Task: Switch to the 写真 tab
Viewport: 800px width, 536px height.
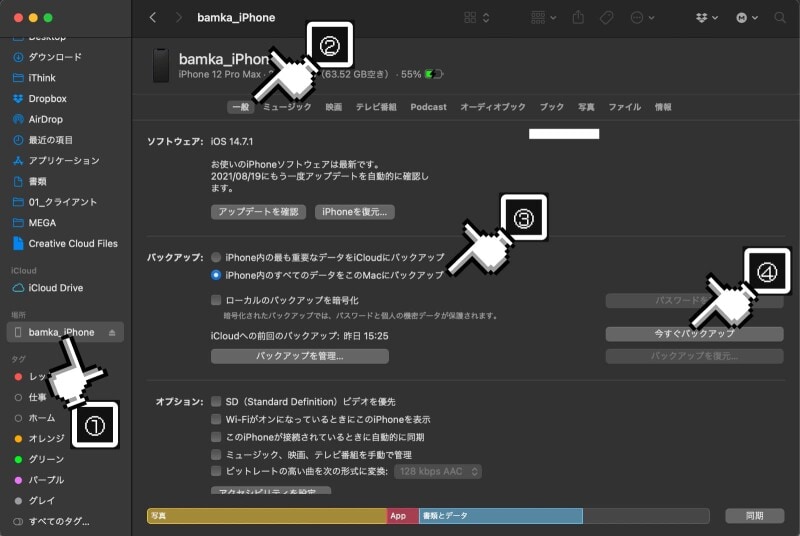Action: (586, 107)
